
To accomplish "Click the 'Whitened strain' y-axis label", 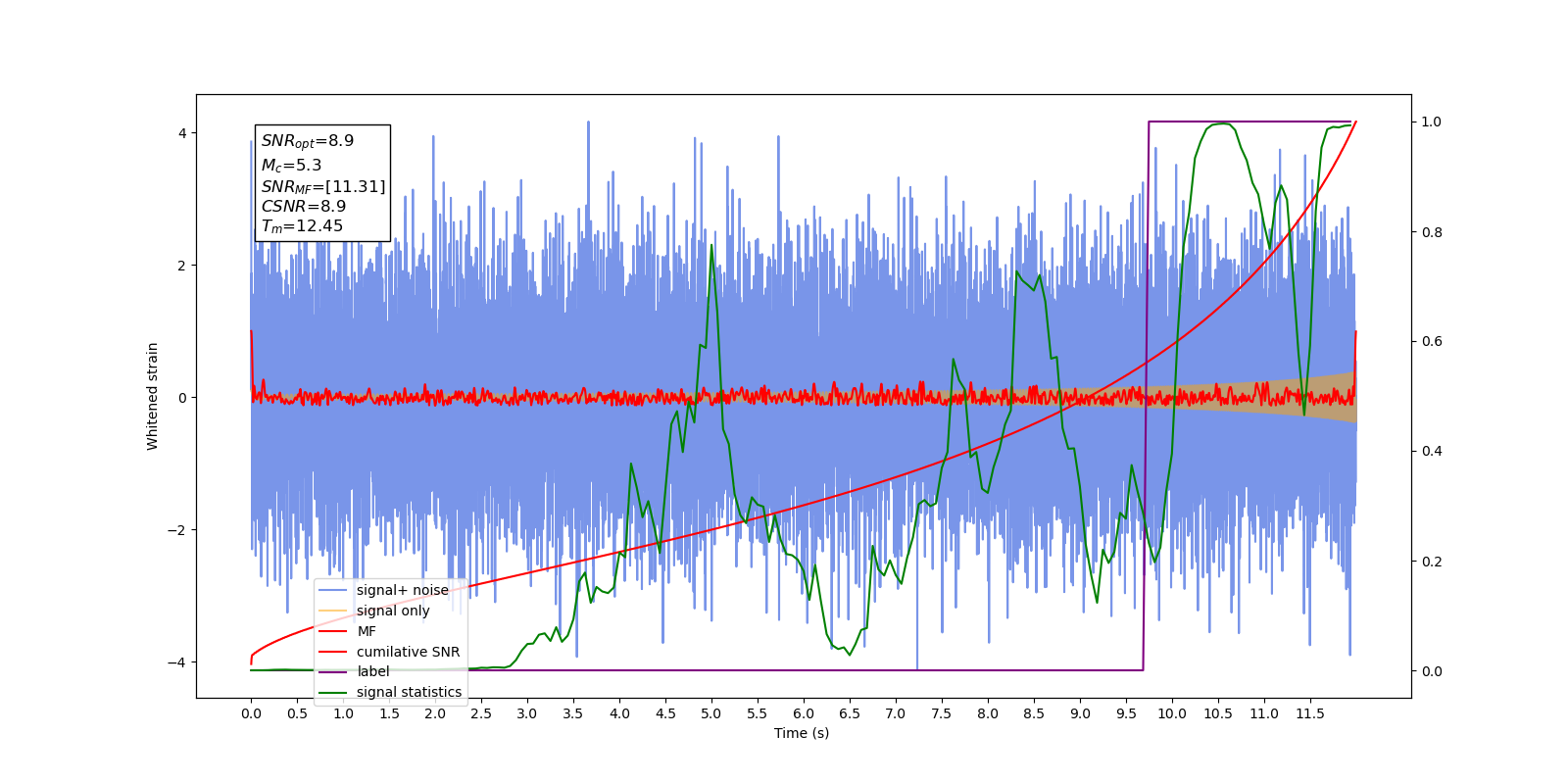I will (x=152, y=396).
